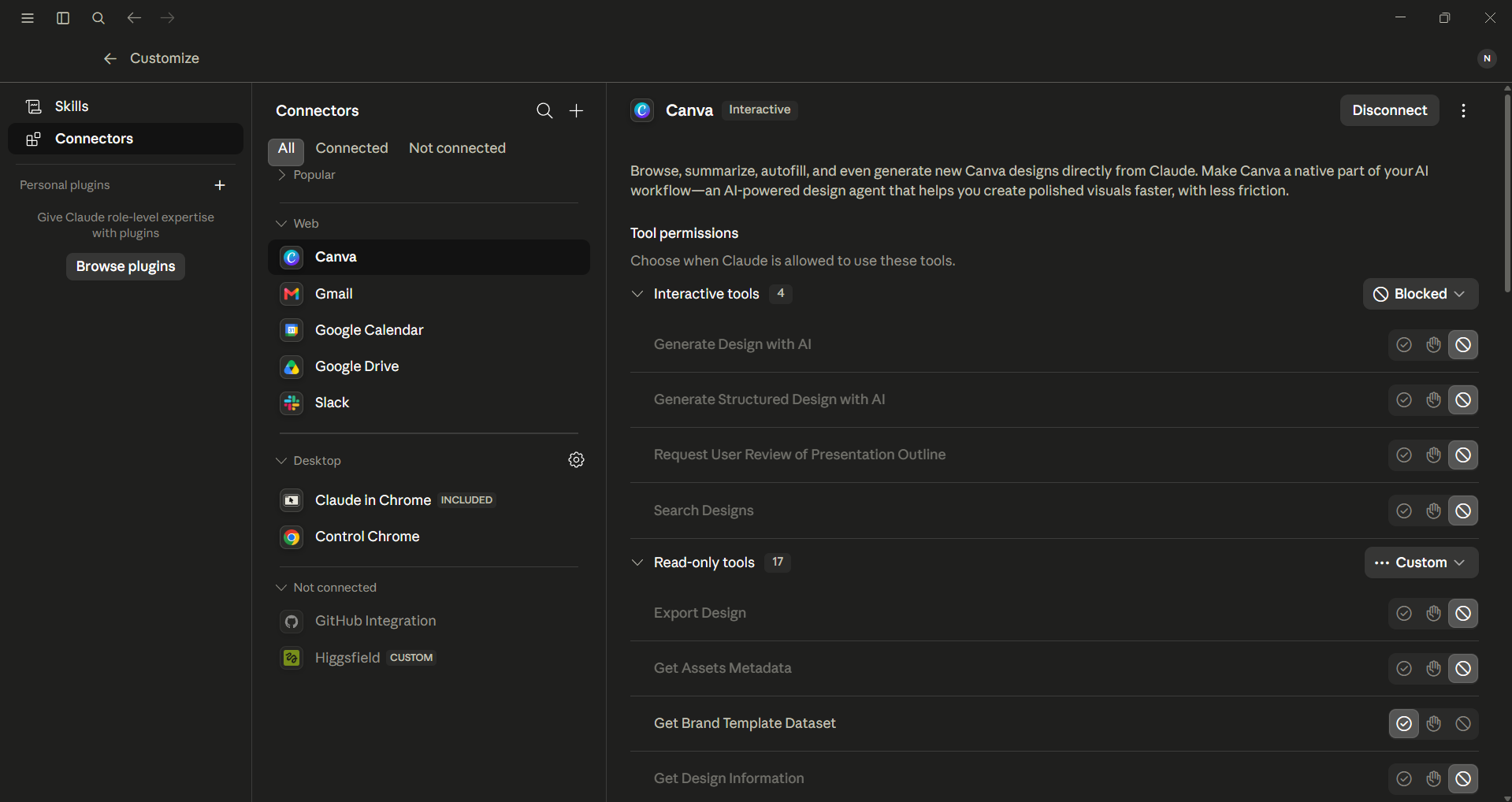1512x802 pixels.
Task: Open the Custom permission dropdown
Action: click(x=1421, y=563)
